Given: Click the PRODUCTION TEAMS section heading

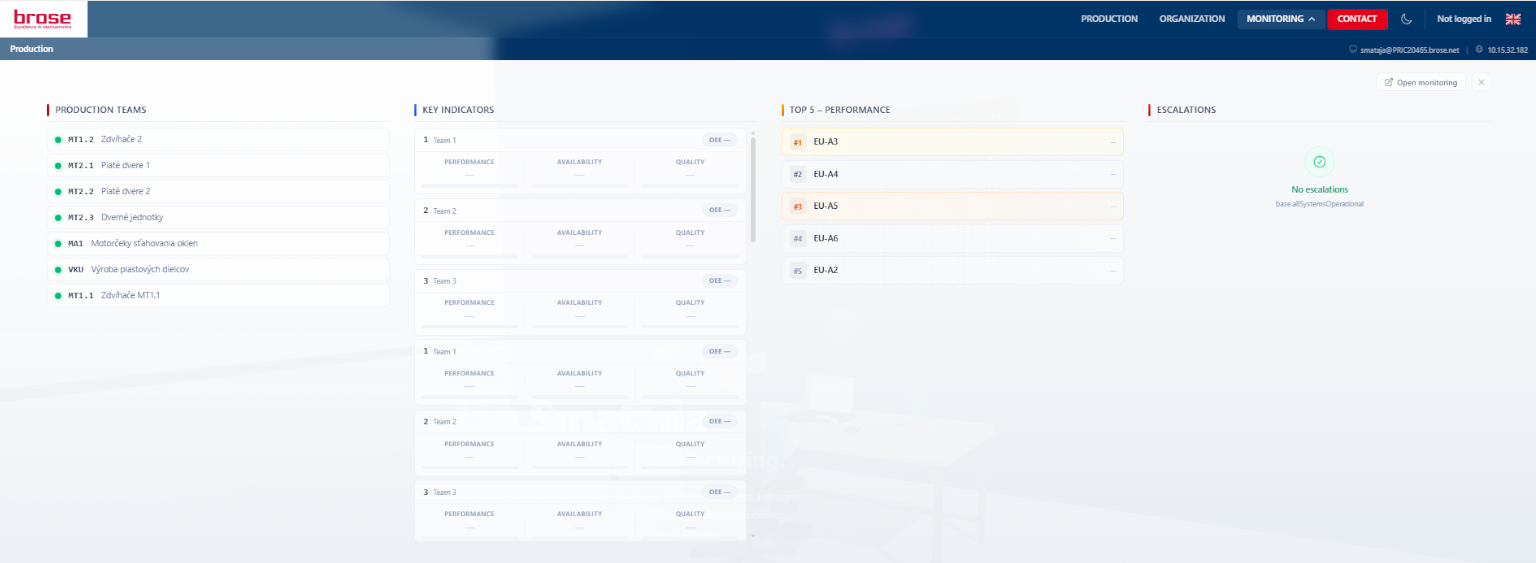Looking at the screenshot, I should [101, 110].
